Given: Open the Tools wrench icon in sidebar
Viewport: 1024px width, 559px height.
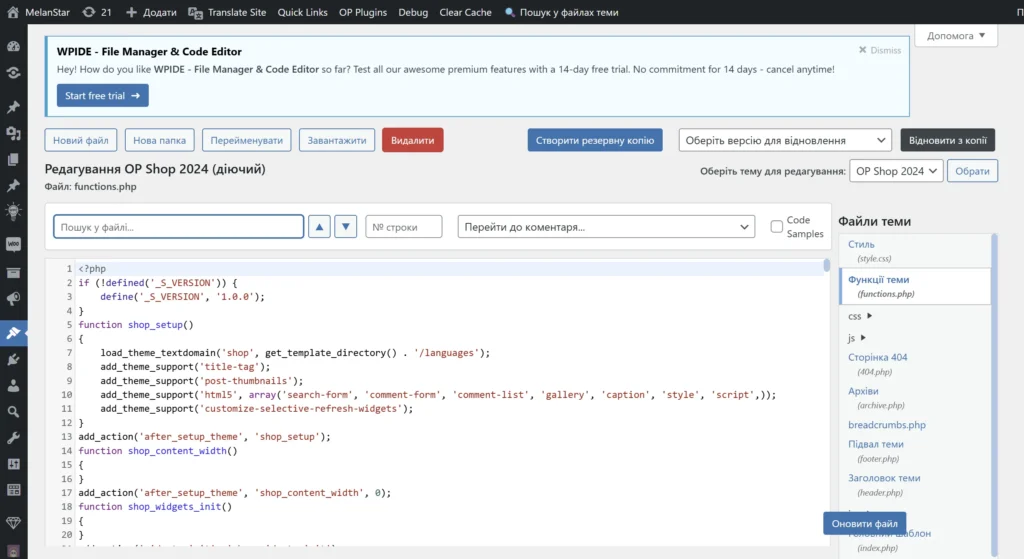Looking at the screenshot, I should click(x=13, y=438).
